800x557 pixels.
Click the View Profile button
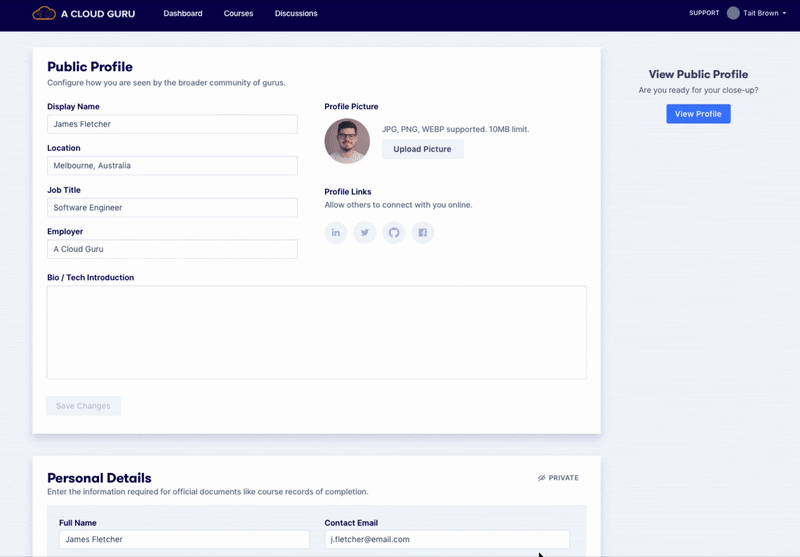coord(698,114)
